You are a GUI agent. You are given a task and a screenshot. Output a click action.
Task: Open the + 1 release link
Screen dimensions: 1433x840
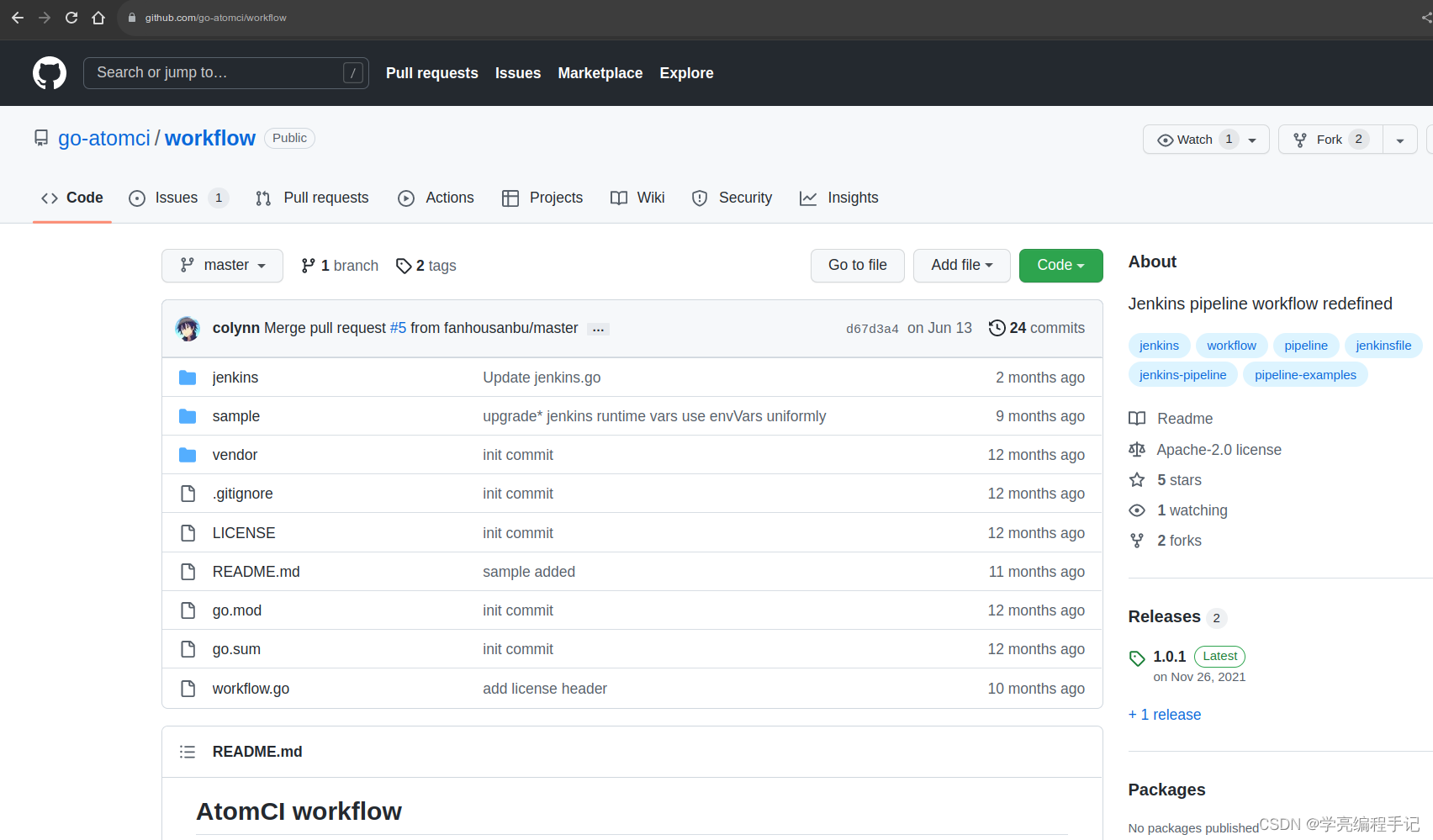coord(1165,715)
